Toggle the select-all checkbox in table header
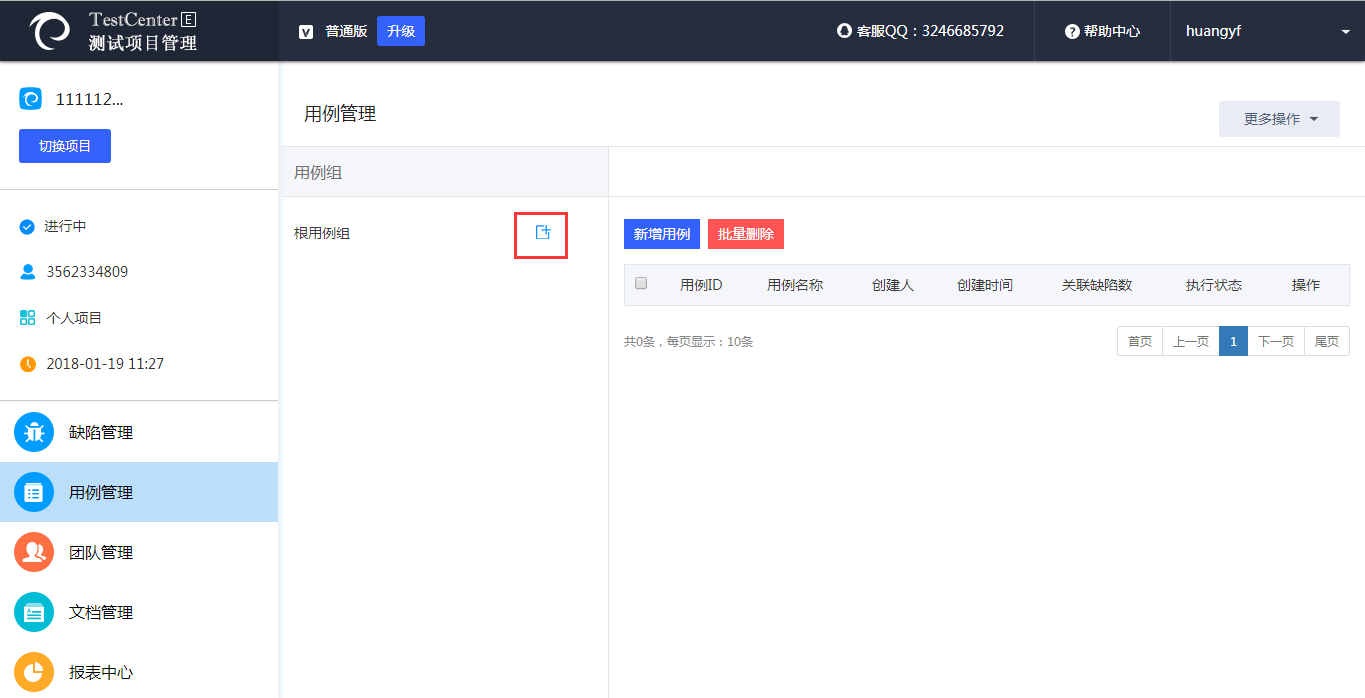Image resolution: width=1365 pixels, height=698 pixels. pos(641,284)
